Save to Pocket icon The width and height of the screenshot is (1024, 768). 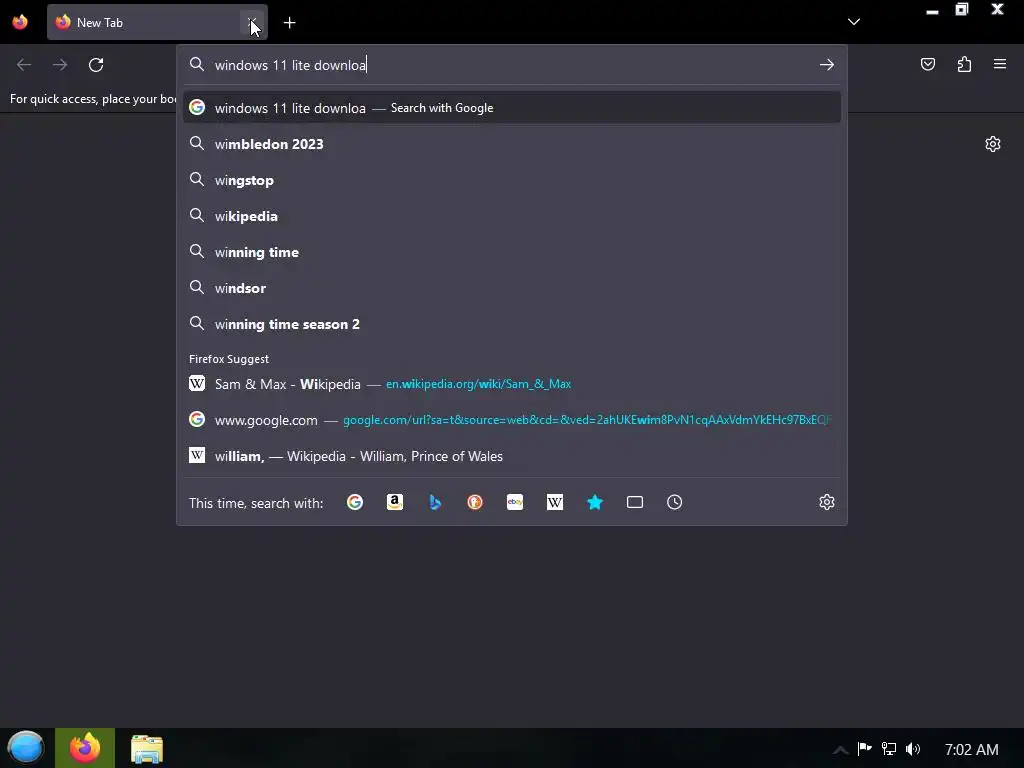928,64
